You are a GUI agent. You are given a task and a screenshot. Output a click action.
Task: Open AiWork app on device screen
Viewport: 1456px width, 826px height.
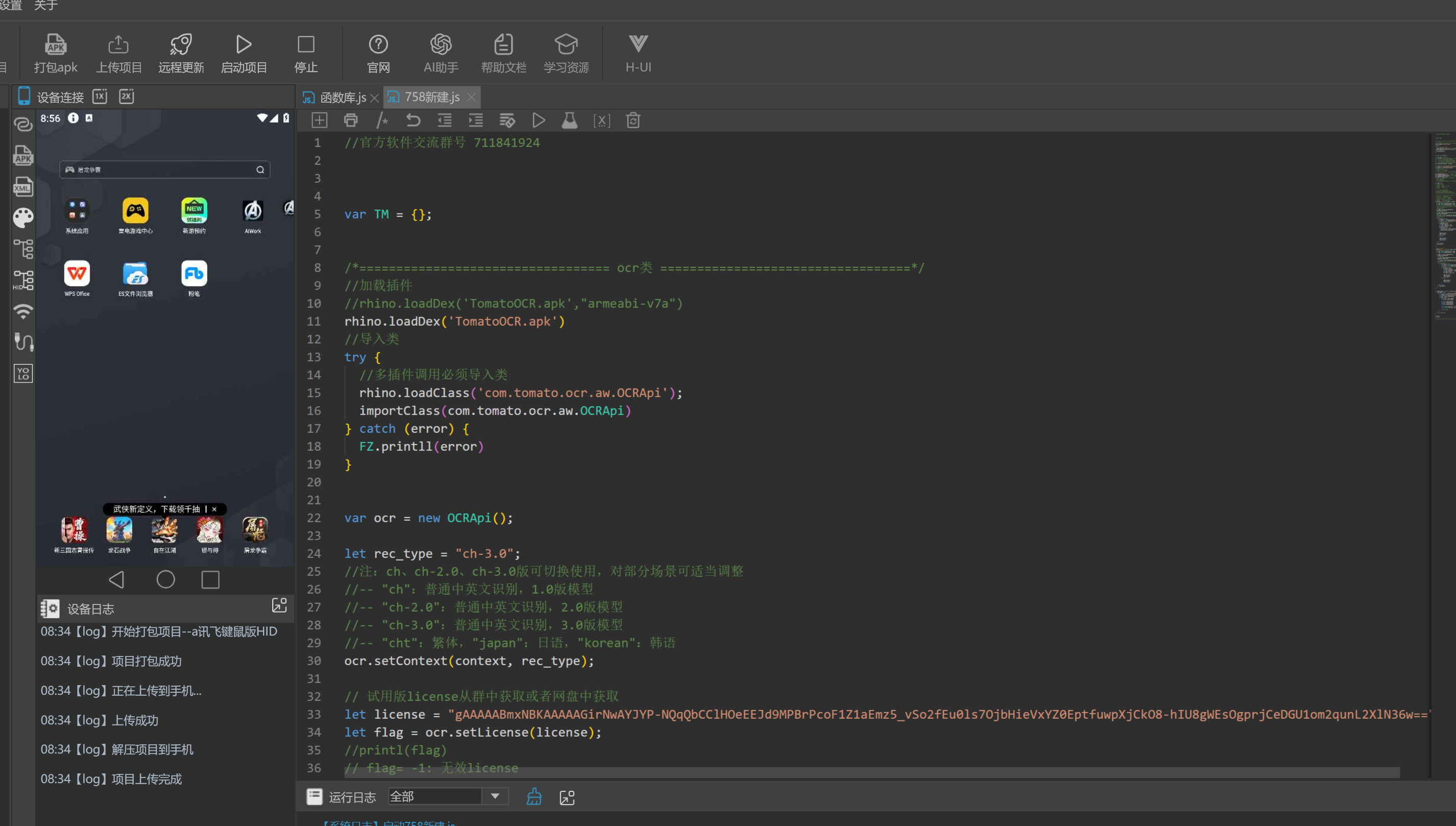click(x=252, y=215)
